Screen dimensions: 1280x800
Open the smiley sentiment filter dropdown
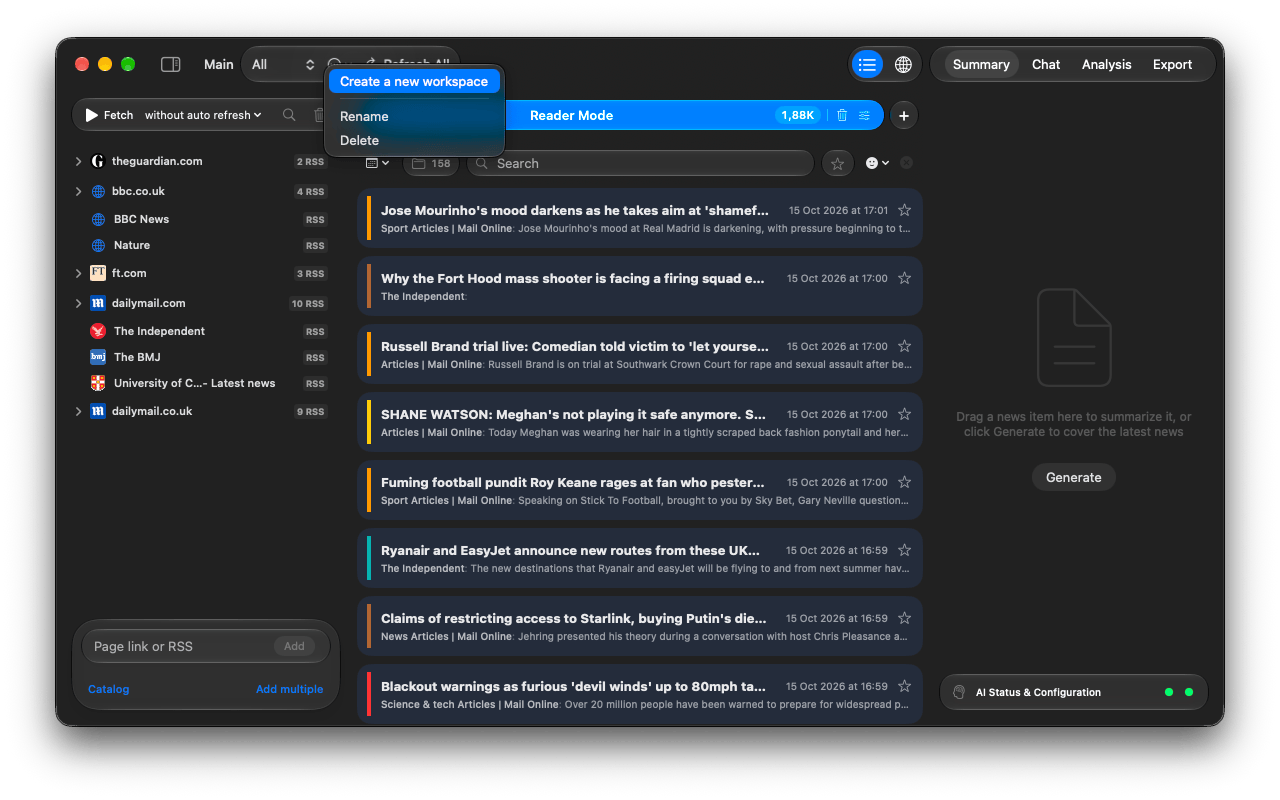tap(877, 163)
